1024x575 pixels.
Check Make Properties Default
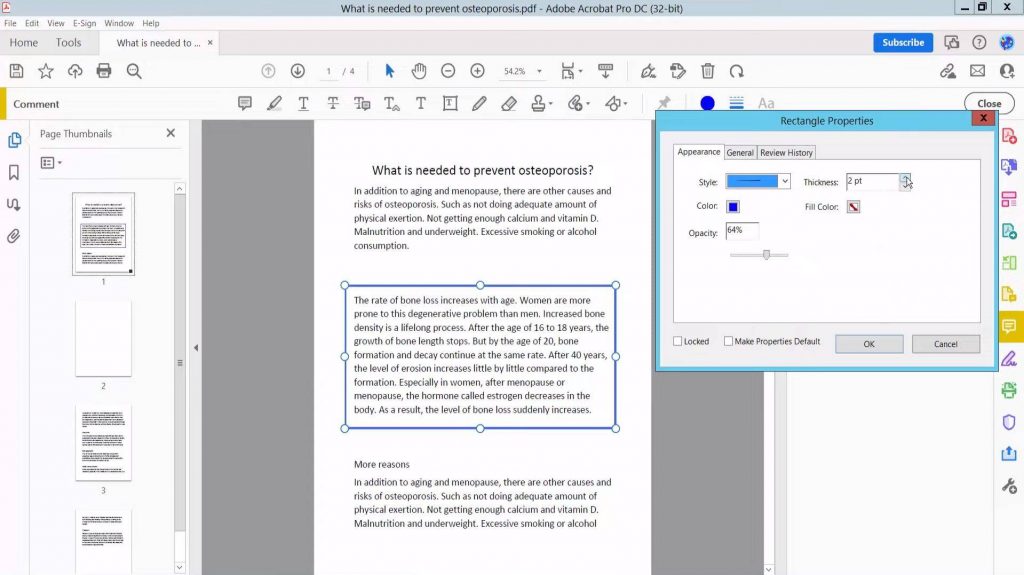click(728, 341)
